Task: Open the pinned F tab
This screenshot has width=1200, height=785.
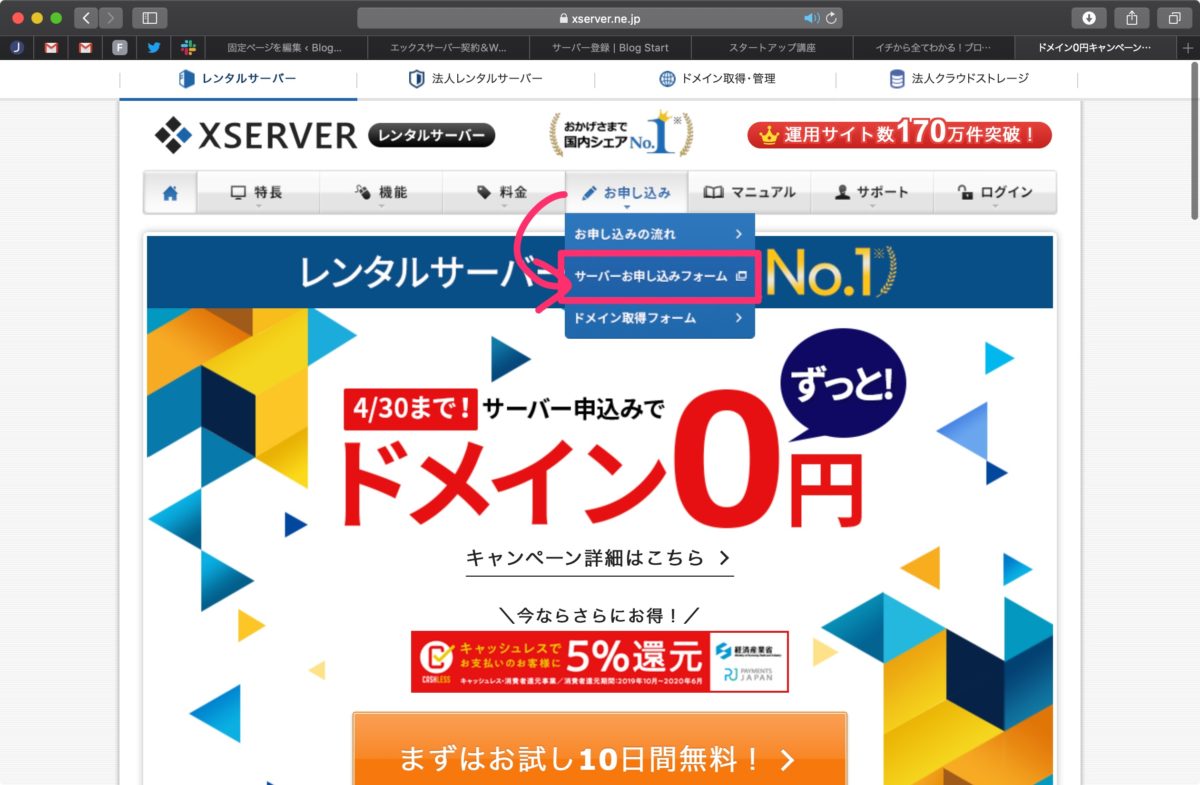Action: pyautogui.click(x=120, y=47)
